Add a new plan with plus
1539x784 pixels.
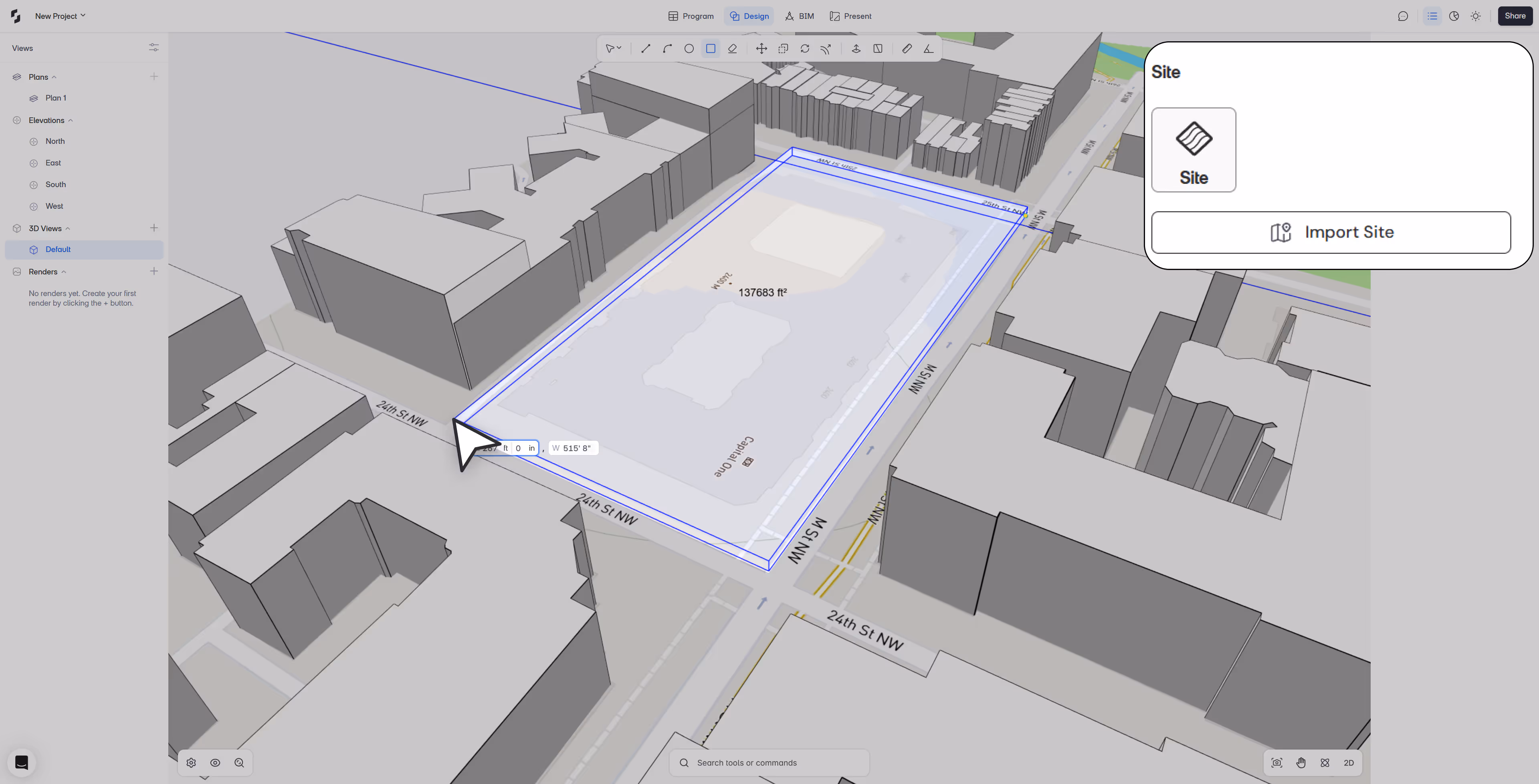click(153, 77)
